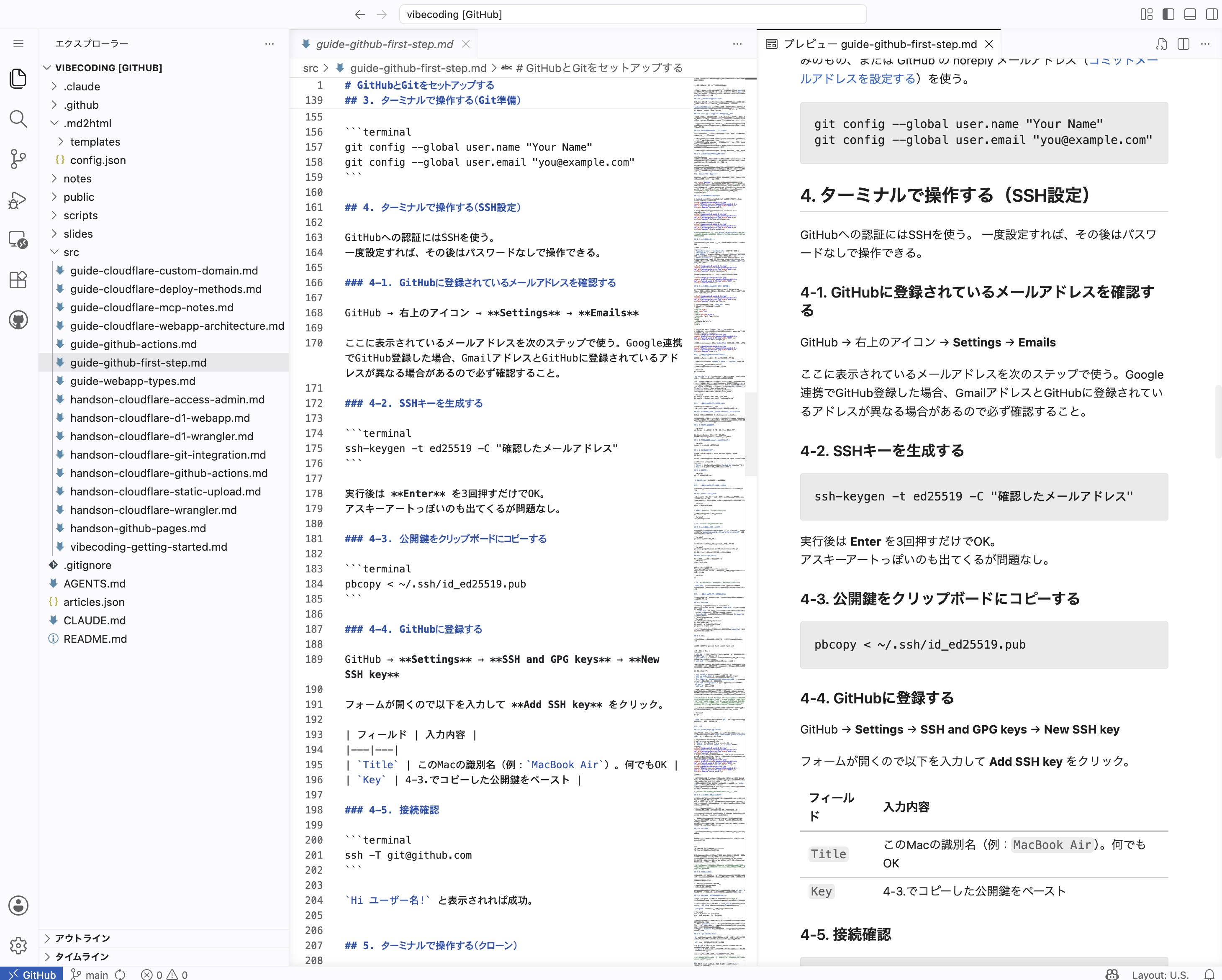Screen dimensions: 1222x980
Task: Open the Source Control view
Action: point(18,159)
